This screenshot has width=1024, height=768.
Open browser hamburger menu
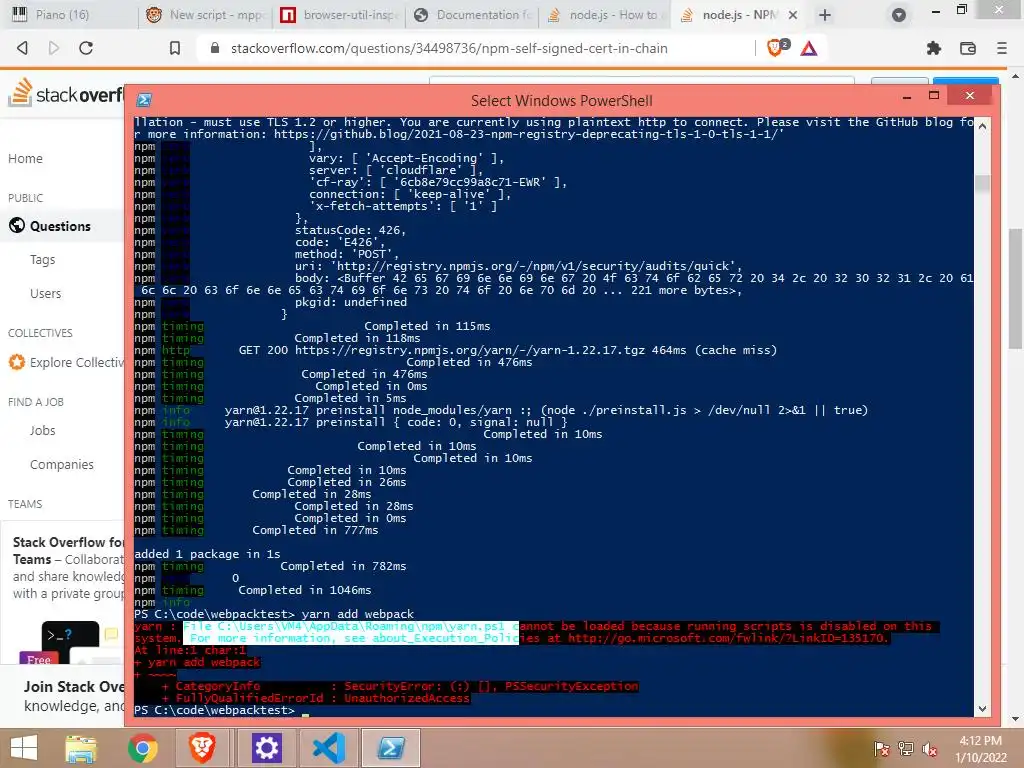click(x=1002, y=48)
